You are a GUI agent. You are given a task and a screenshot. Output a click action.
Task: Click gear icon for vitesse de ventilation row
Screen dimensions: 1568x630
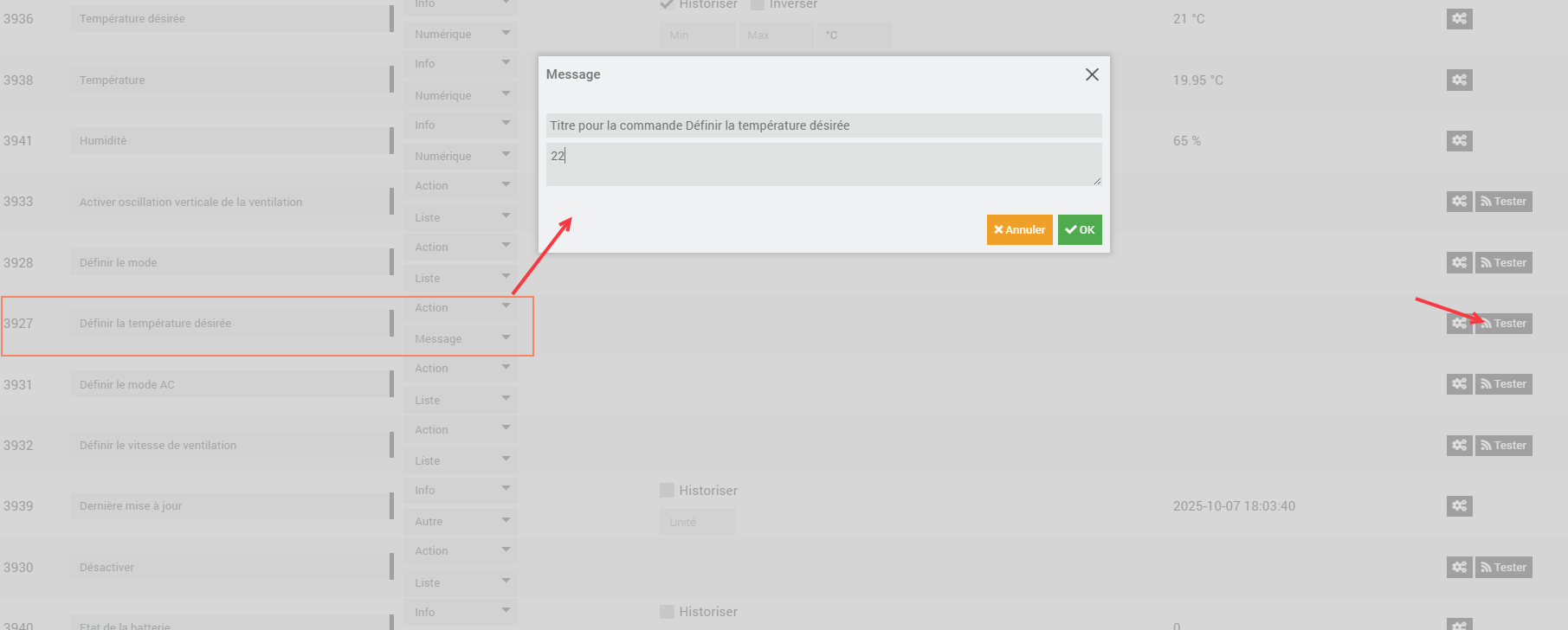point(1459,446)
